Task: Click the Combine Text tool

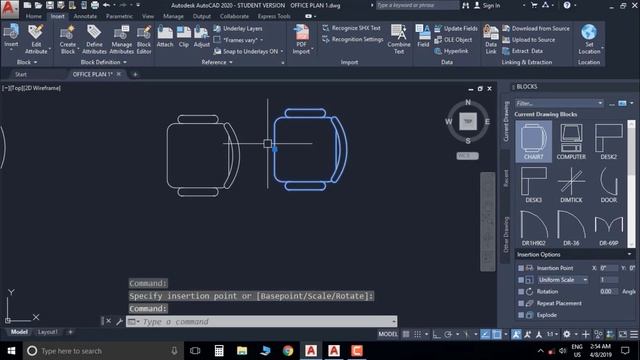Action: 399,39
